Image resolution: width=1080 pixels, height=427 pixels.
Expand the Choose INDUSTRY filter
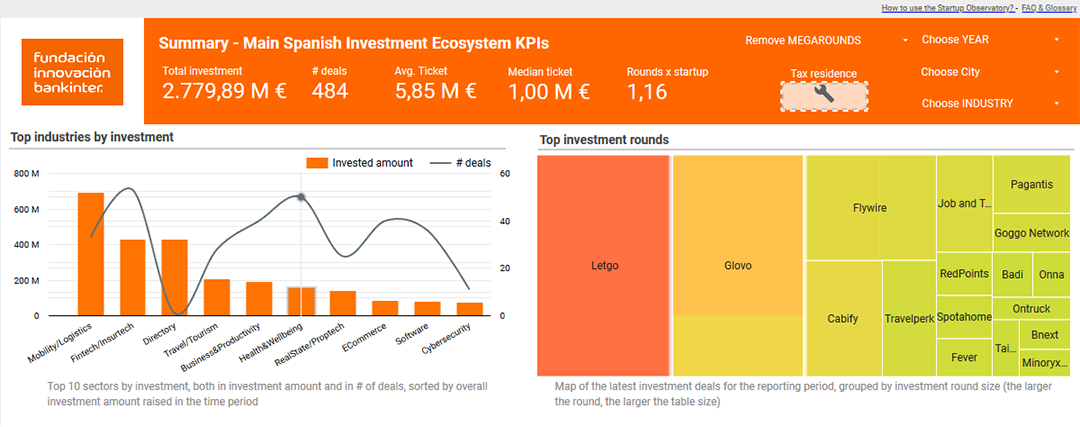(x=990, y=103)
